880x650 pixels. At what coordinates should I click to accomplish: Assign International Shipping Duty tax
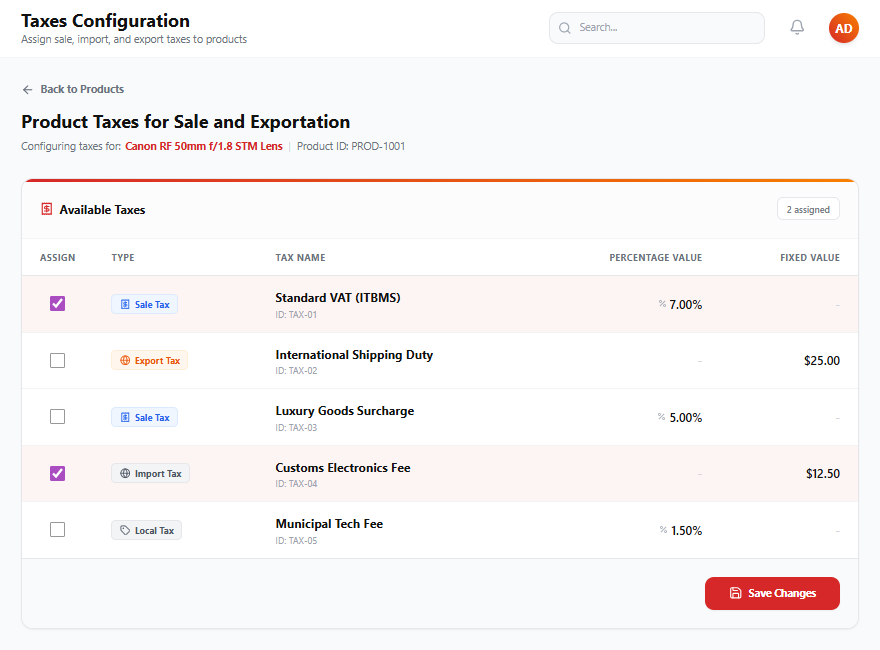[x=57, y=360]
